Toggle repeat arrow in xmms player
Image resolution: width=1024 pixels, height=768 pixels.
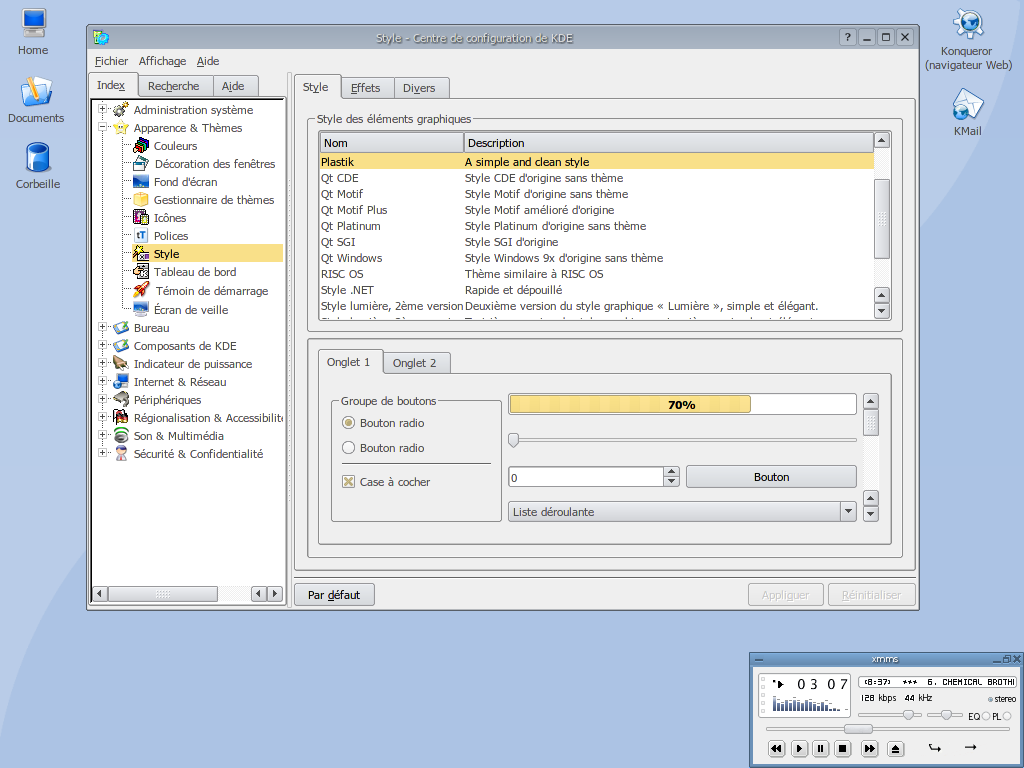970,747
